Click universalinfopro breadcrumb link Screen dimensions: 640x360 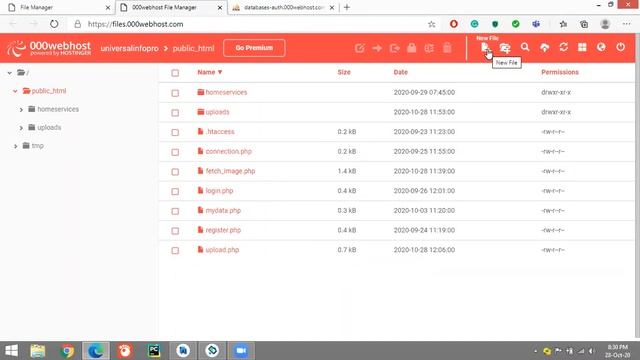coord(129,48)
